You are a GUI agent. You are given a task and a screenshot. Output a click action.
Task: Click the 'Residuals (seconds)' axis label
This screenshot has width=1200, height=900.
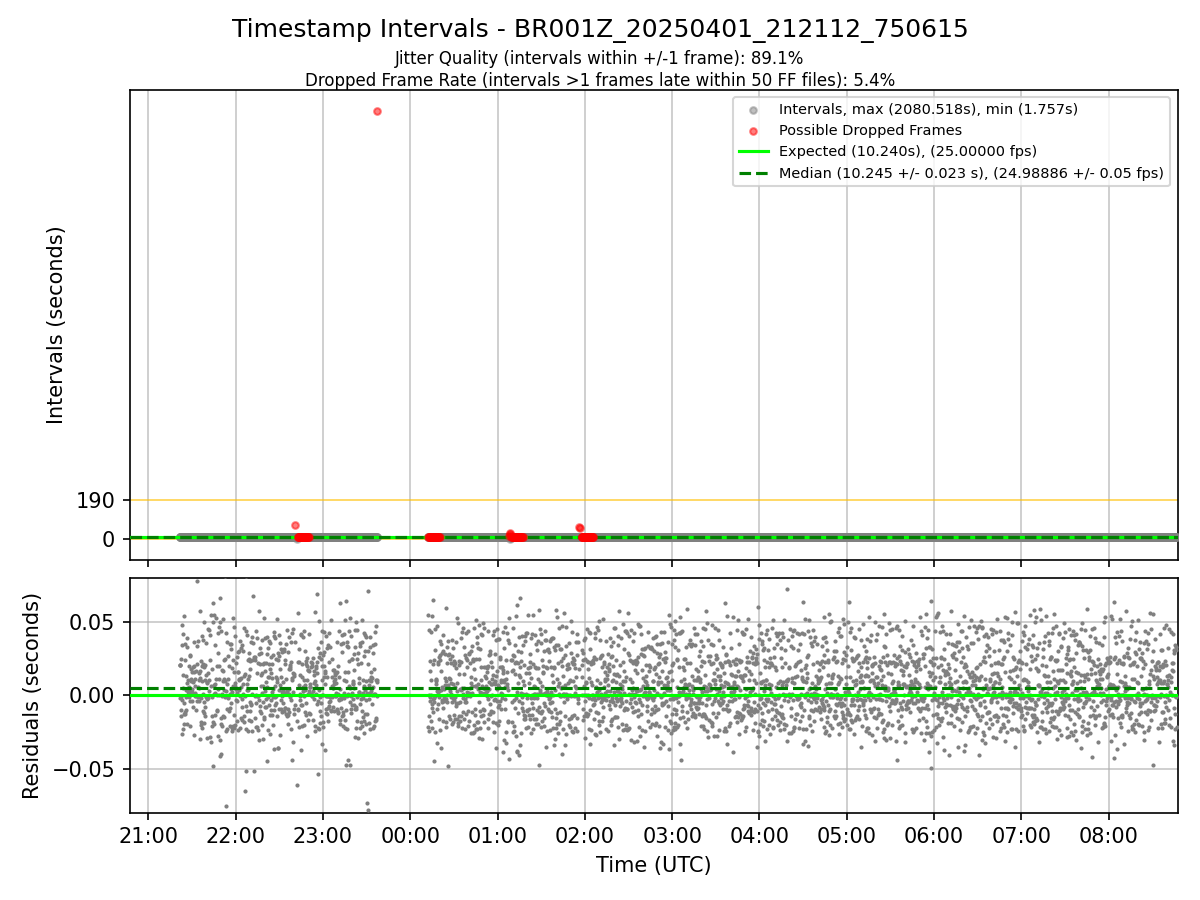pos(32,696)
